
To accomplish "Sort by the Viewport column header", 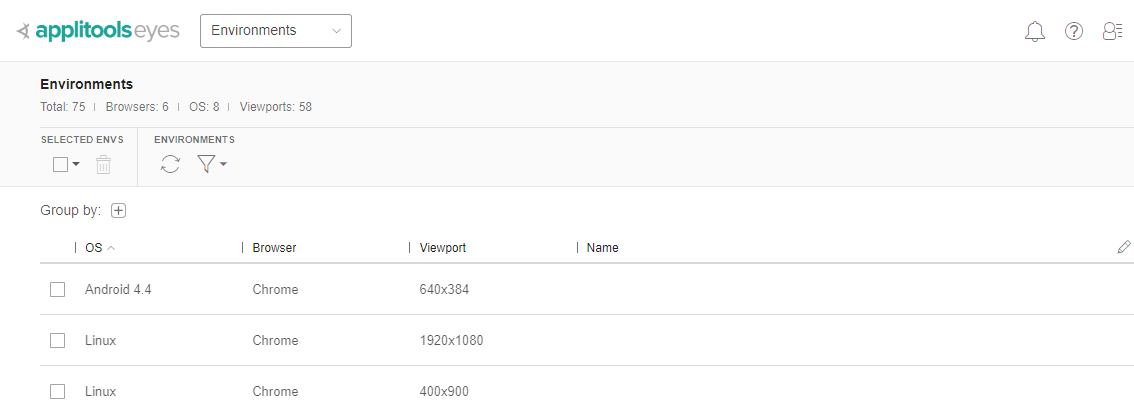I will [443, 248].
